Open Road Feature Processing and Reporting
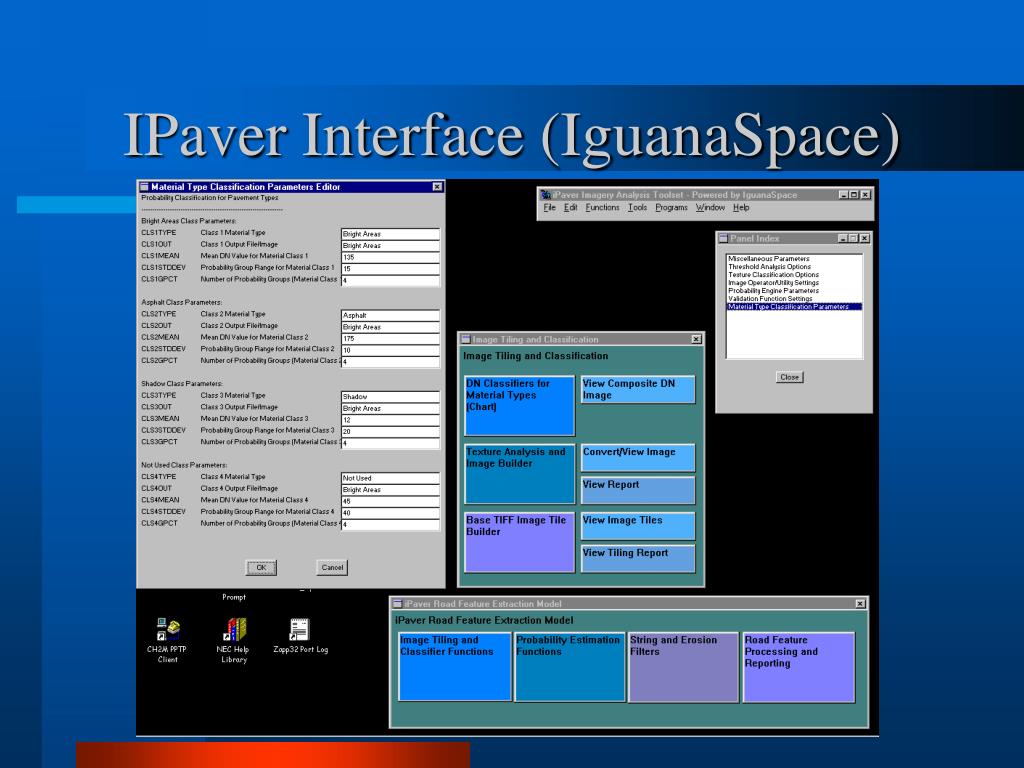Viewport: 1024px width, 768px height. tap(799, 667)
